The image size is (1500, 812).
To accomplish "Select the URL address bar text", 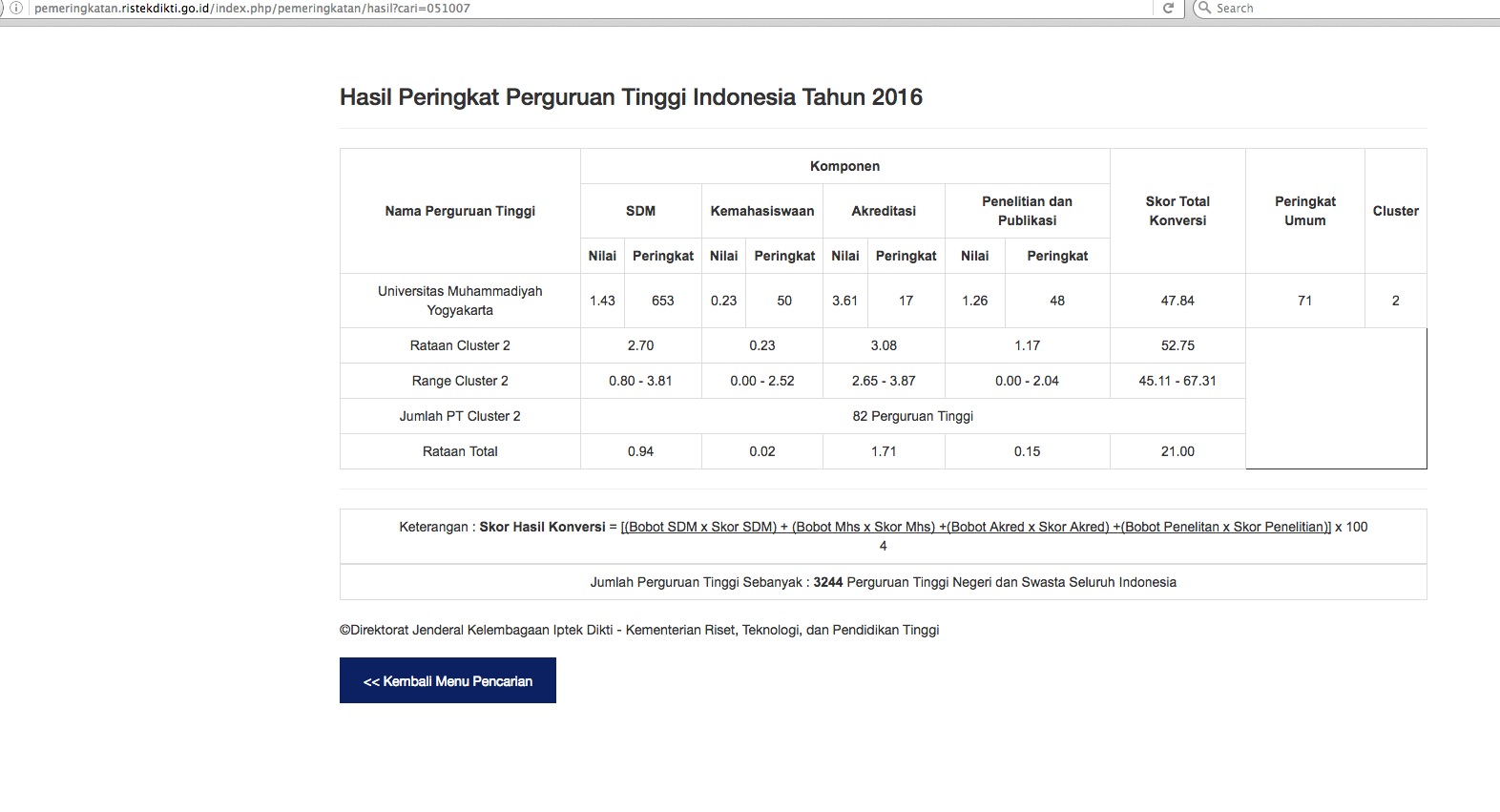I will point(252,8).
